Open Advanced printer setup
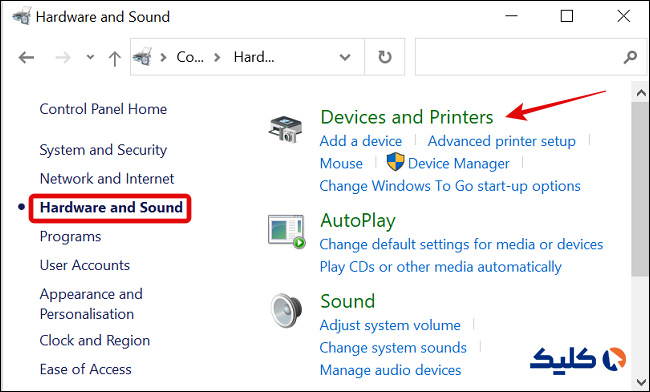 coord(502,141)
